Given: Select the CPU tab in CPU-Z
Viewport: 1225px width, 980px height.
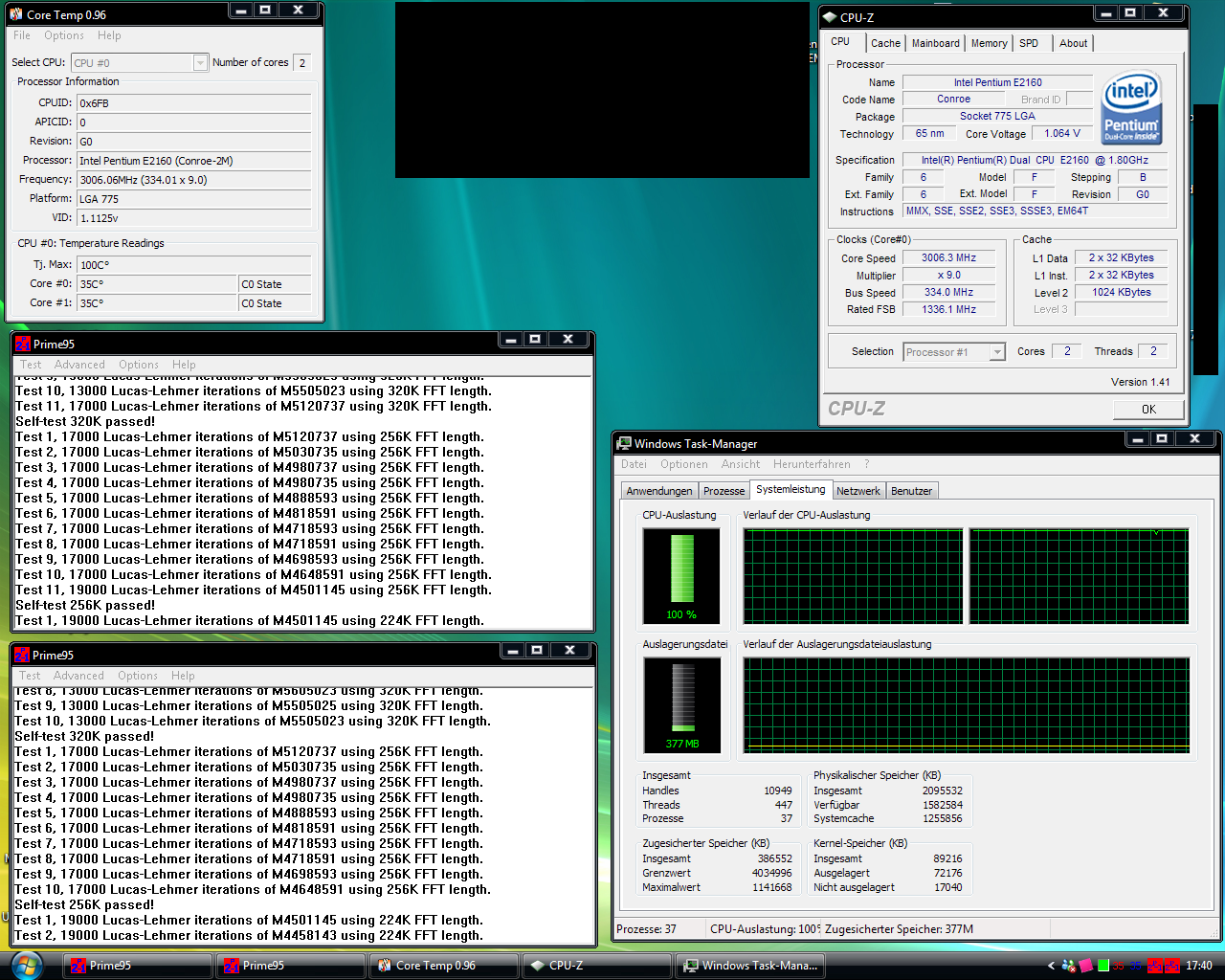Looking at the screenshot, I should (840, 42).
